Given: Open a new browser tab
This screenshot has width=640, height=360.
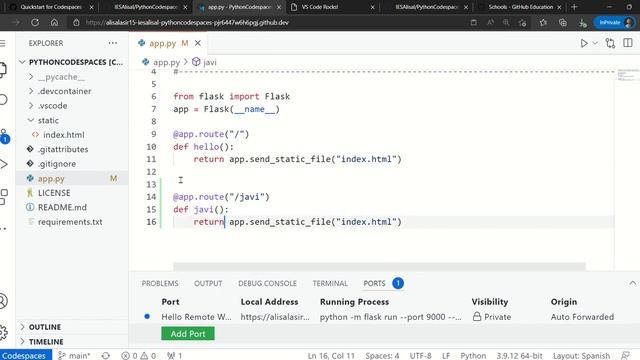Looking at the screenshot, I should coord(574,7).
